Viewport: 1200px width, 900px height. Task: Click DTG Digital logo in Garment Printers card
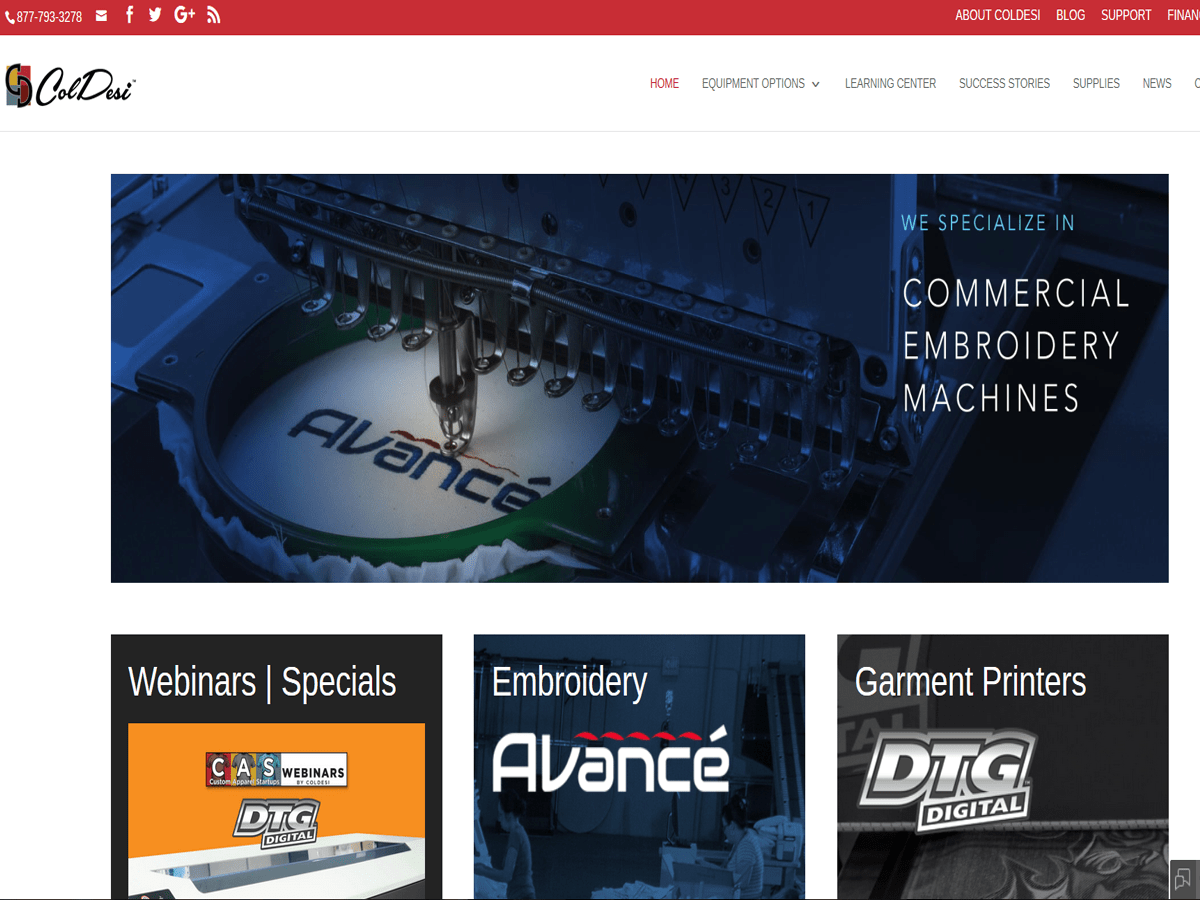point(946,781)
